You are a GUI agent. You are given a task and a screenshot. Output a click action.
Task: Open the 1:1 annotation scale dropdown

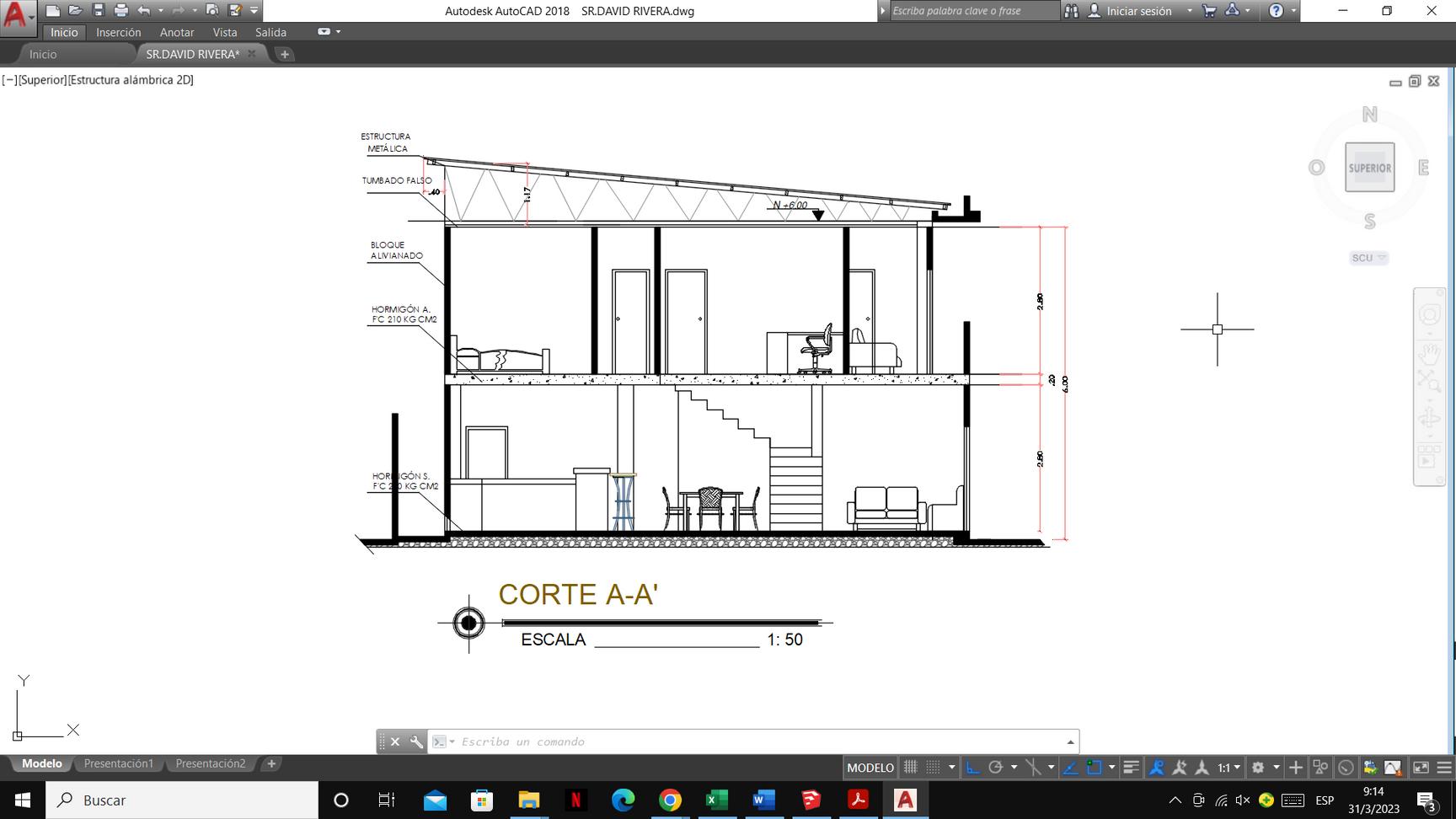coord(1228,768)
